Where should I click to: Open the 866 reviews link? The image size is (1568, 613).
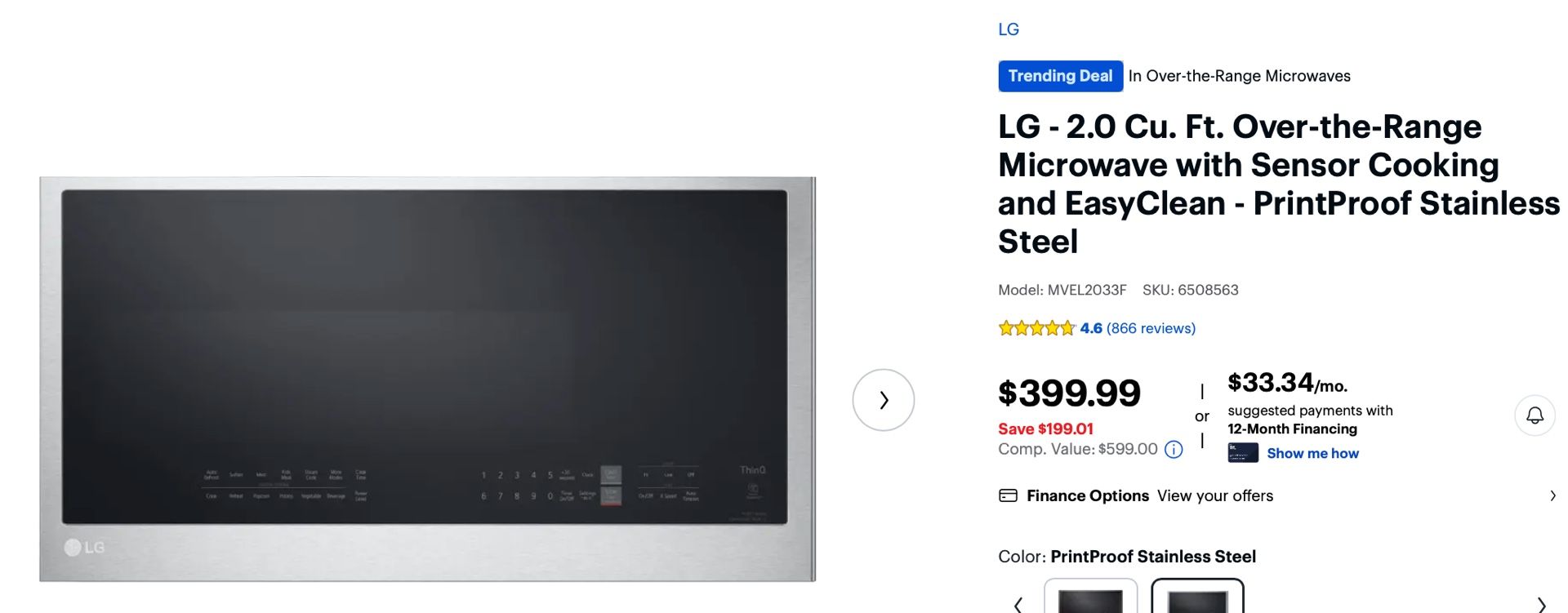click(x=1151, y=328)
